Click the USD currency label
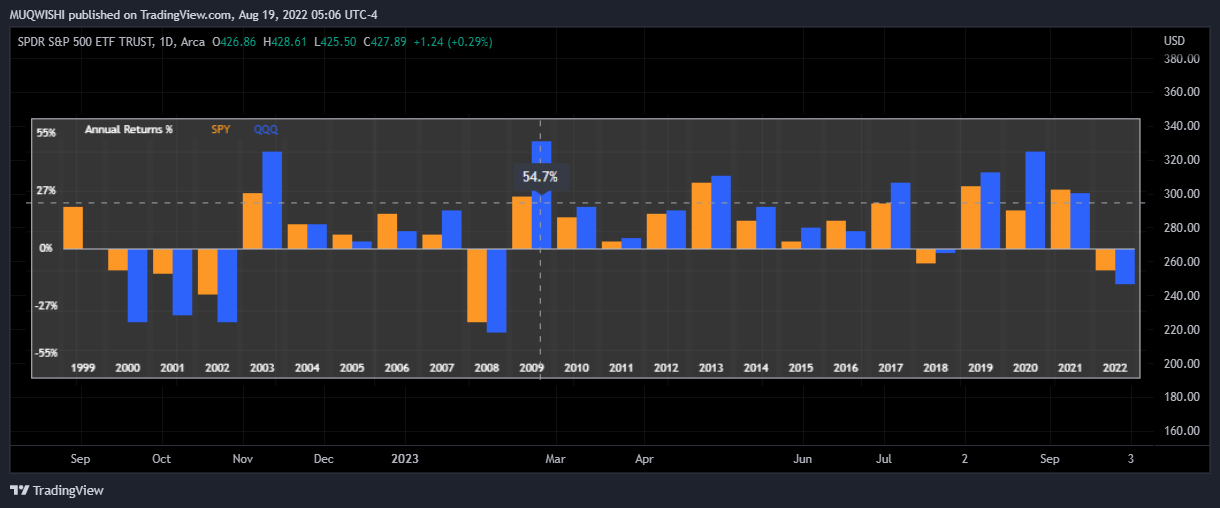Viewport: 1220px width, 508px height. (x=1174, y=41)
